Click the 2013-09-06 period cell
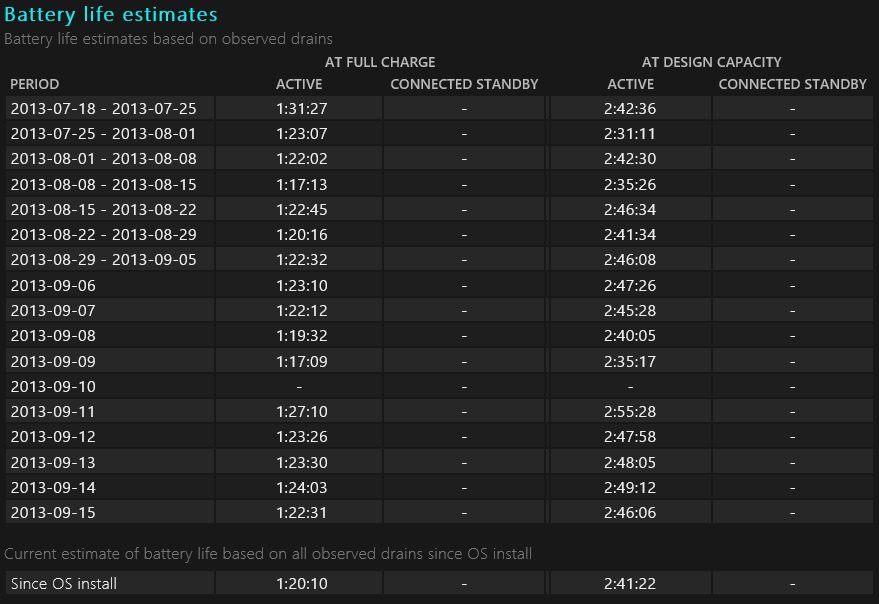Screen dimensions: 879x604 point(53,286)
